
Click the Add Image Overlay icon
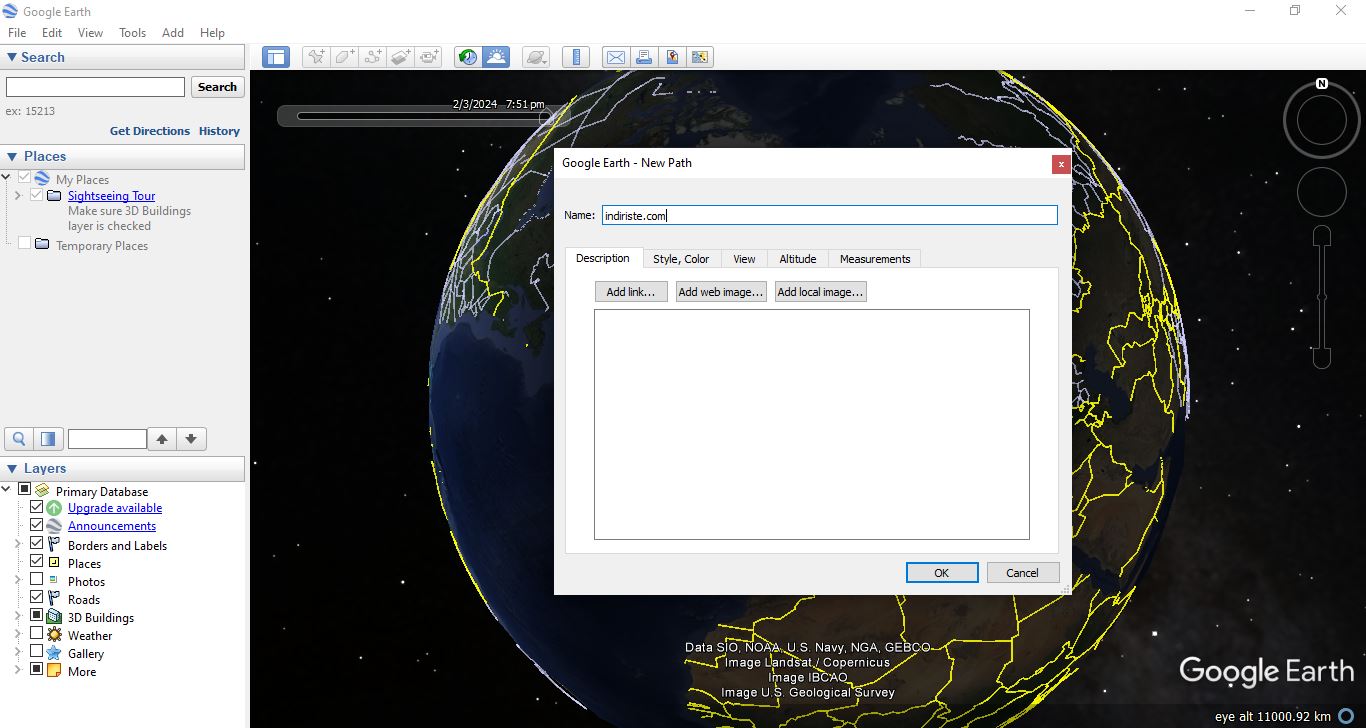click(x=401, y=57)
